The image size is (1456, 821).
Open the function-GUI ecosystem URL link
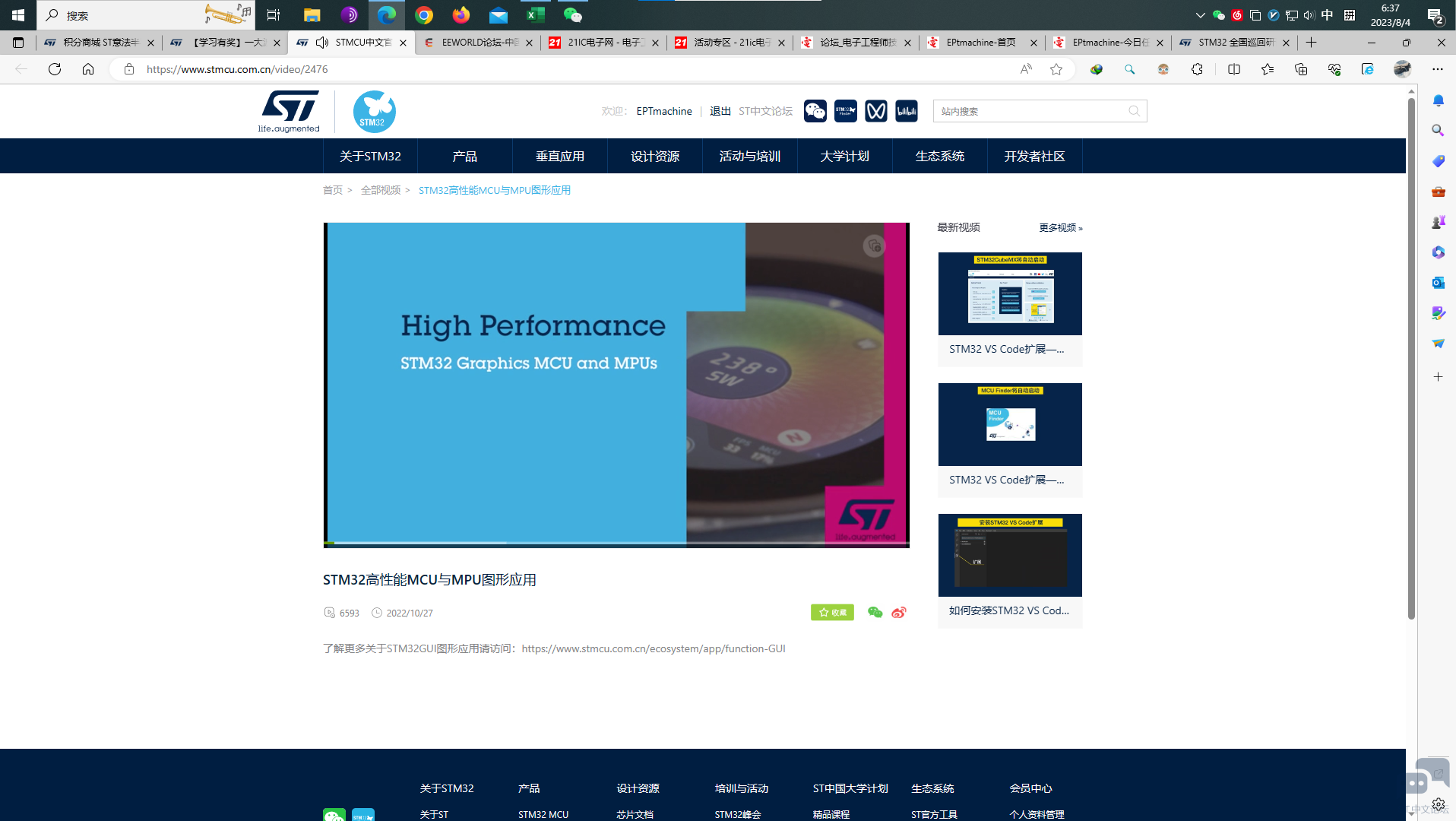[654, 648]
